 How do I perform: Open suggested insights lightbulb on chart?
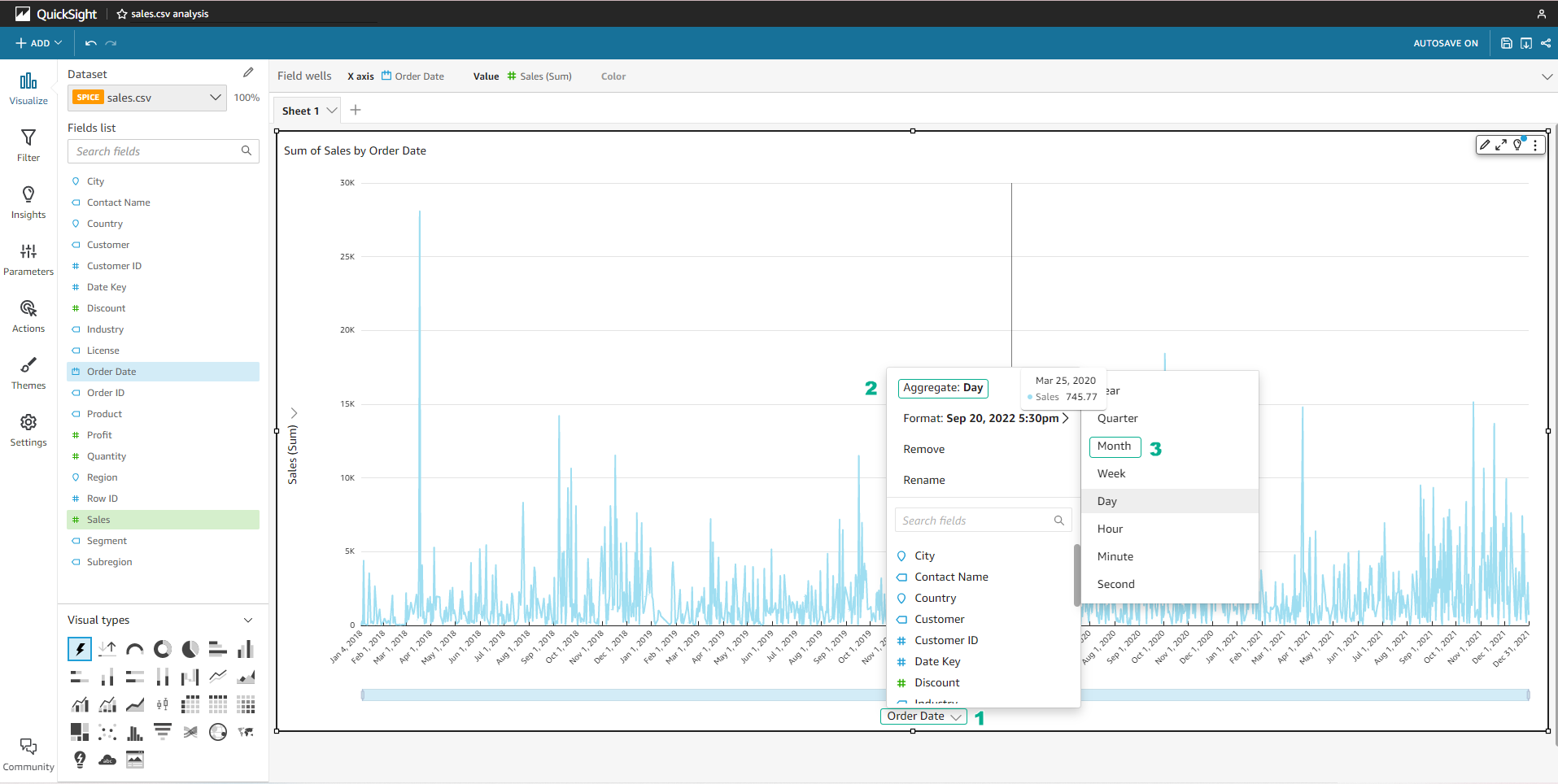click(1518, 145)
